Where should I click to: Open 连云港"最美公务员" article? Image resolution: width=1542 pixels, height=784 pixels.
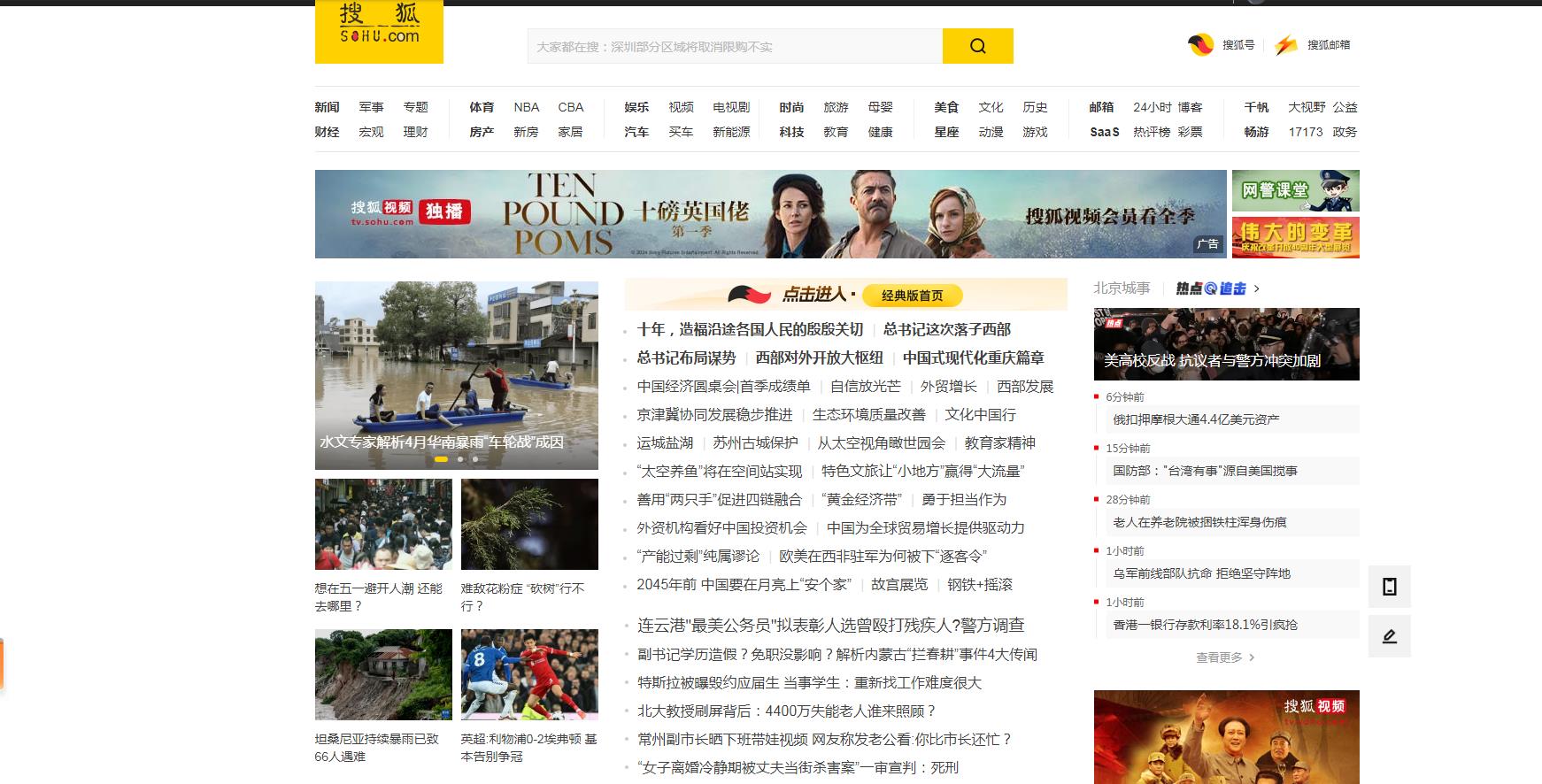click(x=830, y=625)
